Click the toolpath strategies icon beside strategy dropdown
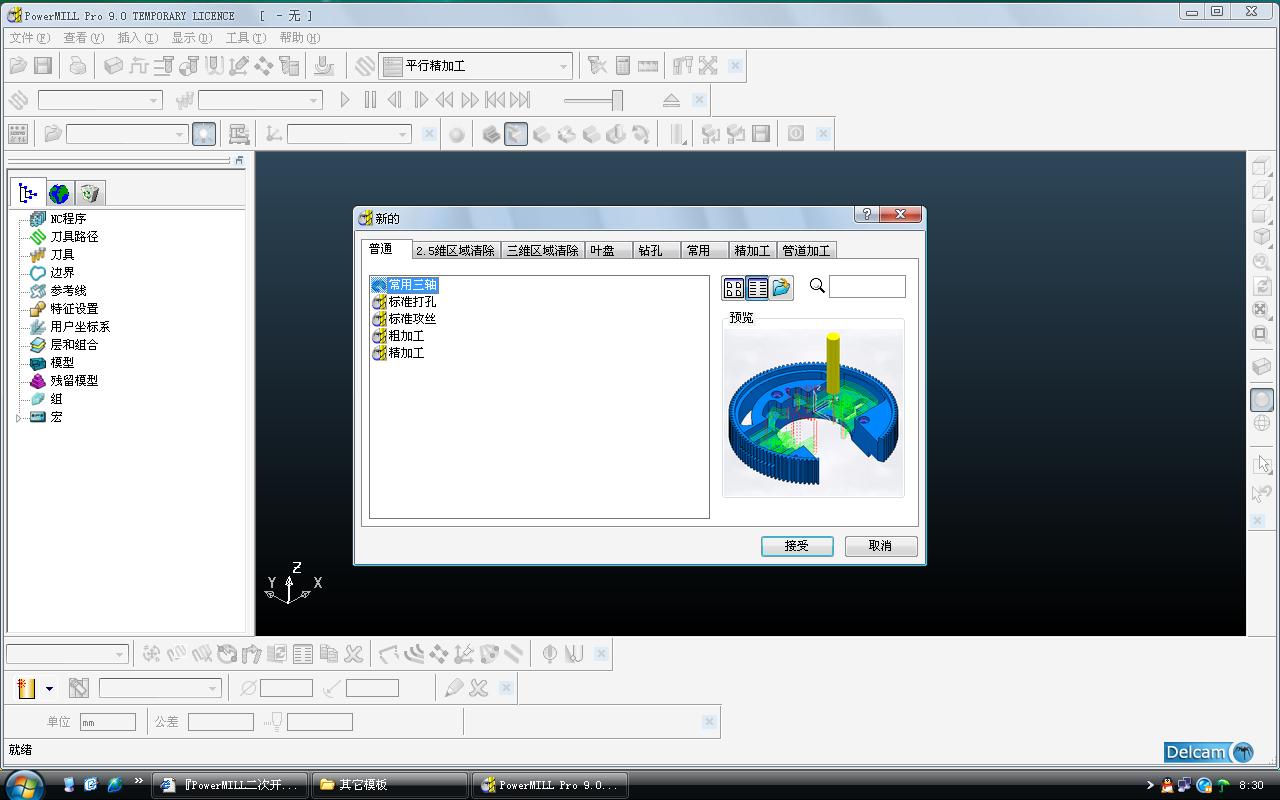Image resolution: width=1280 pixels, height=800 pixels. 365,66
